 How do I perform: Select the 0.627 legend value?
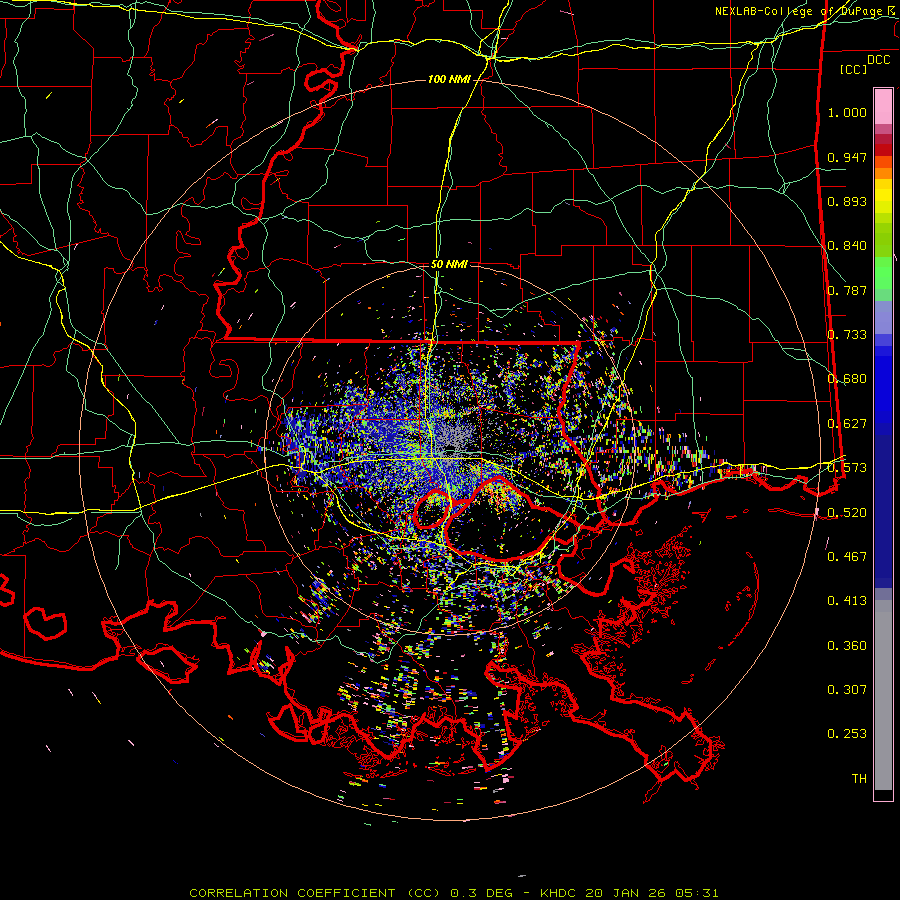(847, 424)
